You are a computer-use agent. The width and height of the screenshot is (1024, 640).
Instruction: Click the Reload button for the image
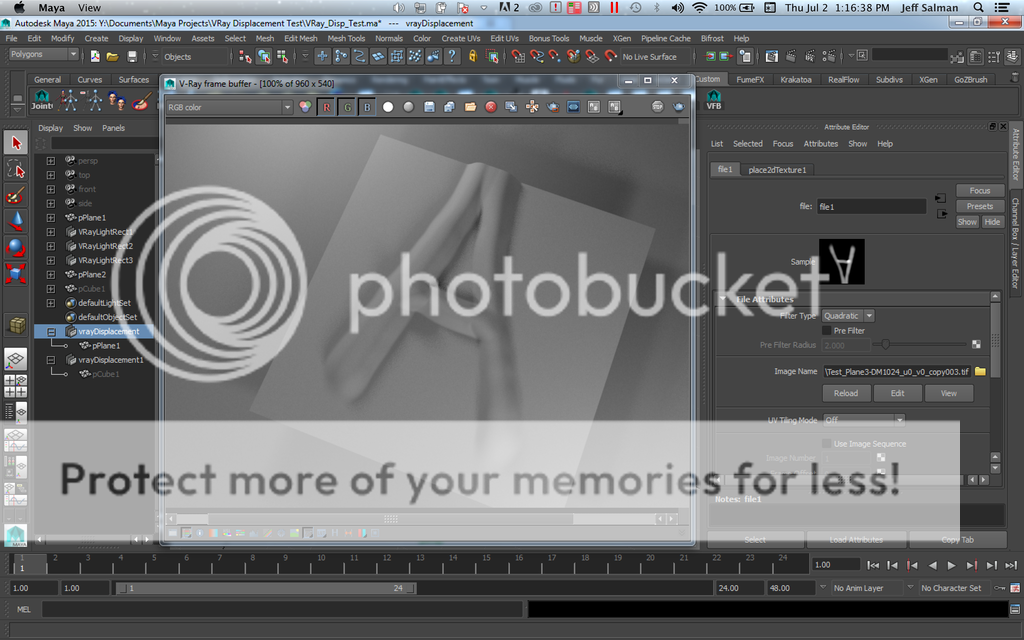845,393
